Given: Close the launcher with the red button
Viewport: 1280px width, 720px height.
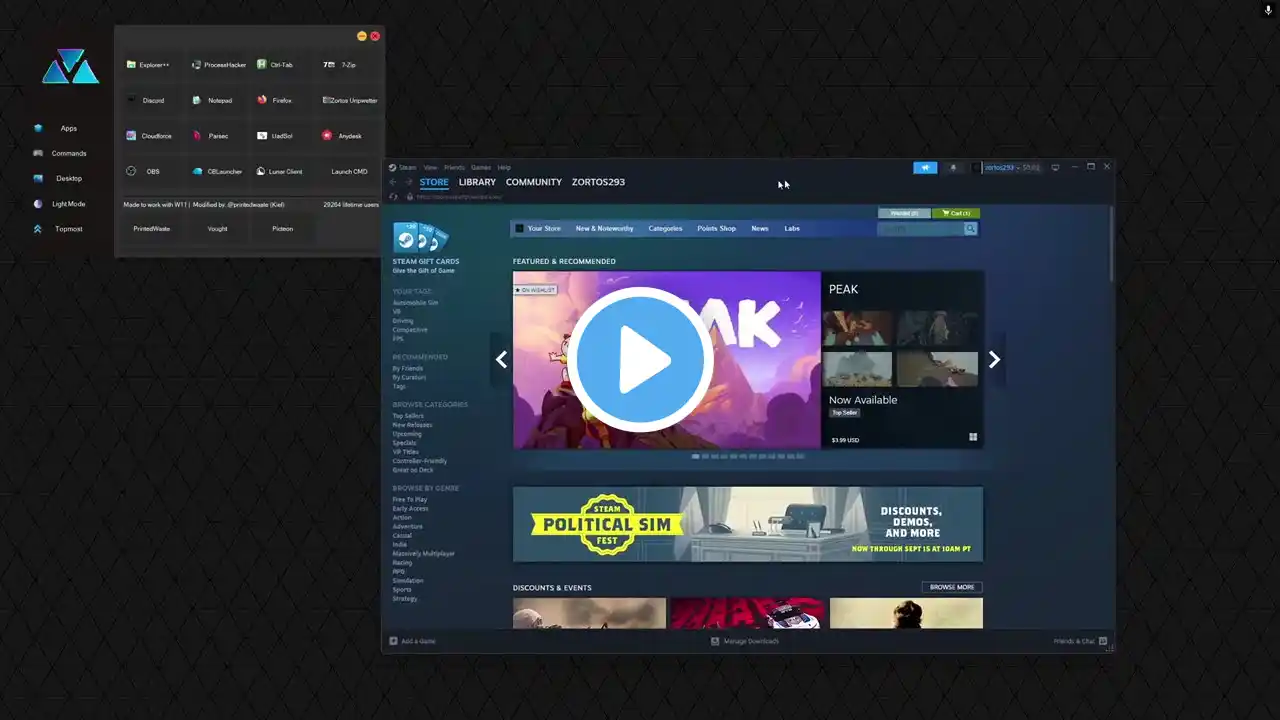Looking at the screenshot, I should (375, 36).
